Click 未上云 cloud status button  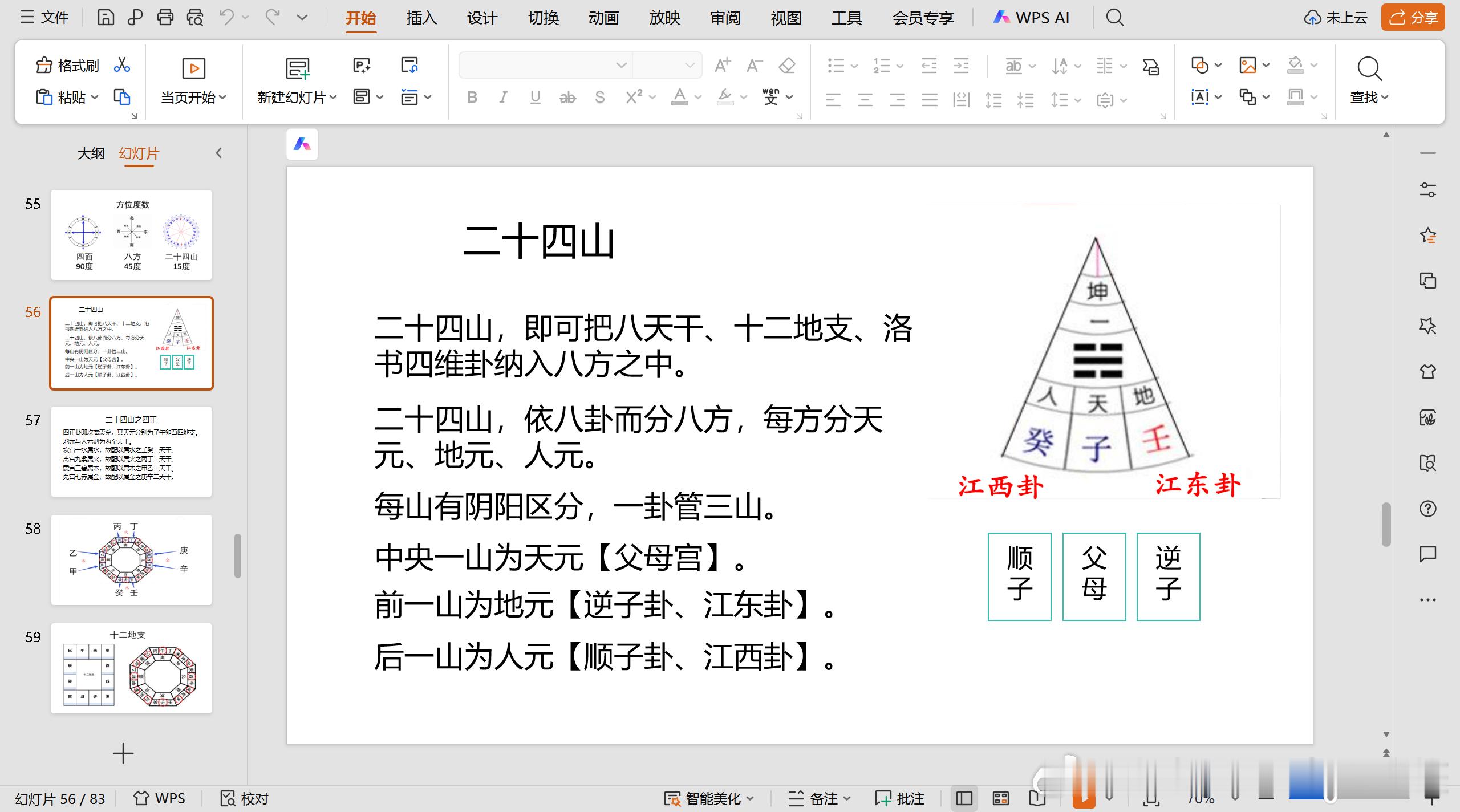click(1336, 18)
